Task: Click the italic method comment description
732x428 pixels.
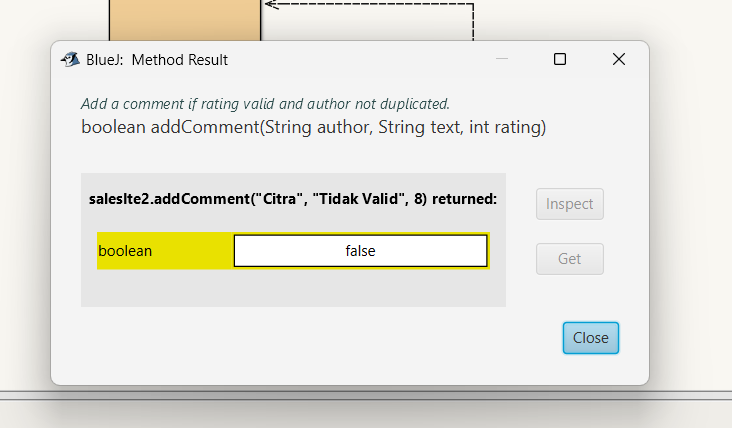Action: pos(265,104)
